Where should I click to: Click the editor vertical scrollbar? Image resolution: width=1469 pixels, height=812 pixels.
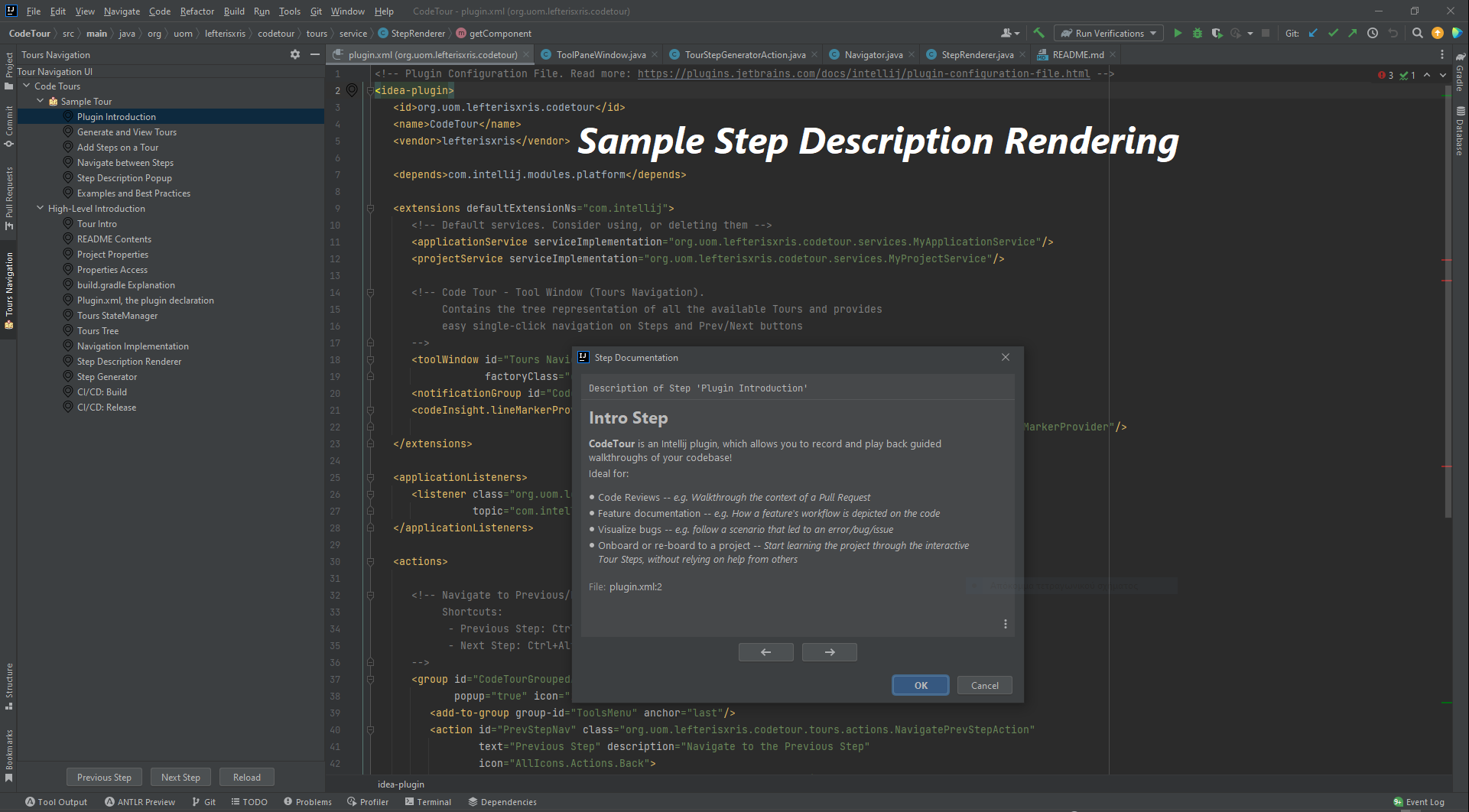tap(1448, 302)
